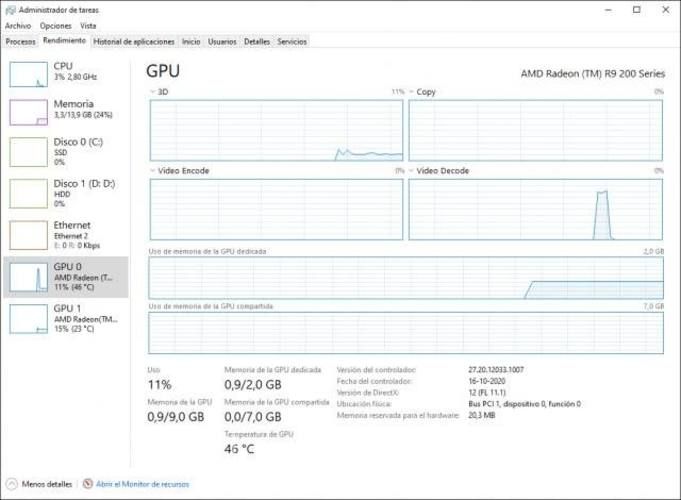Open Disco 1 (D: D:) performance entry

[66, 193]
